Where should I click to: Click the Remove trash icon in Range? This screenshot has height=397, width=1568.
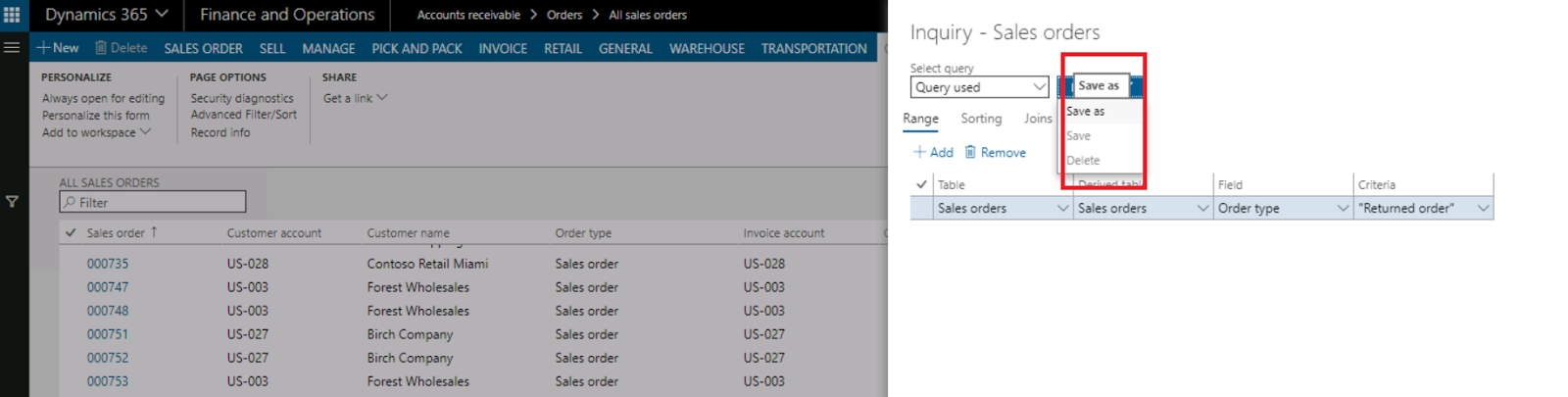click(970, 152)
